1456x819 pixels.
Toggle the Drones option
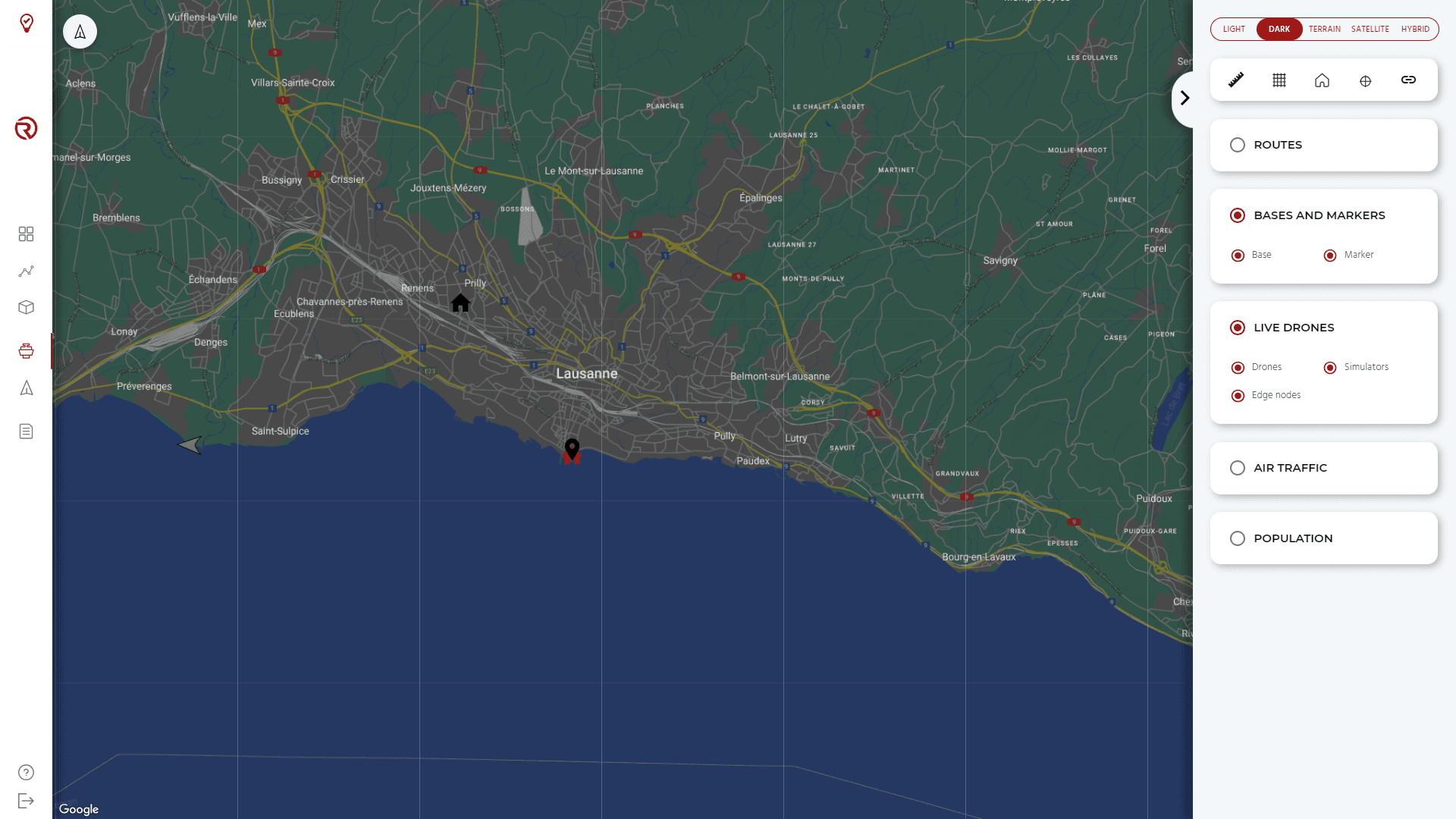[1238, 368]
